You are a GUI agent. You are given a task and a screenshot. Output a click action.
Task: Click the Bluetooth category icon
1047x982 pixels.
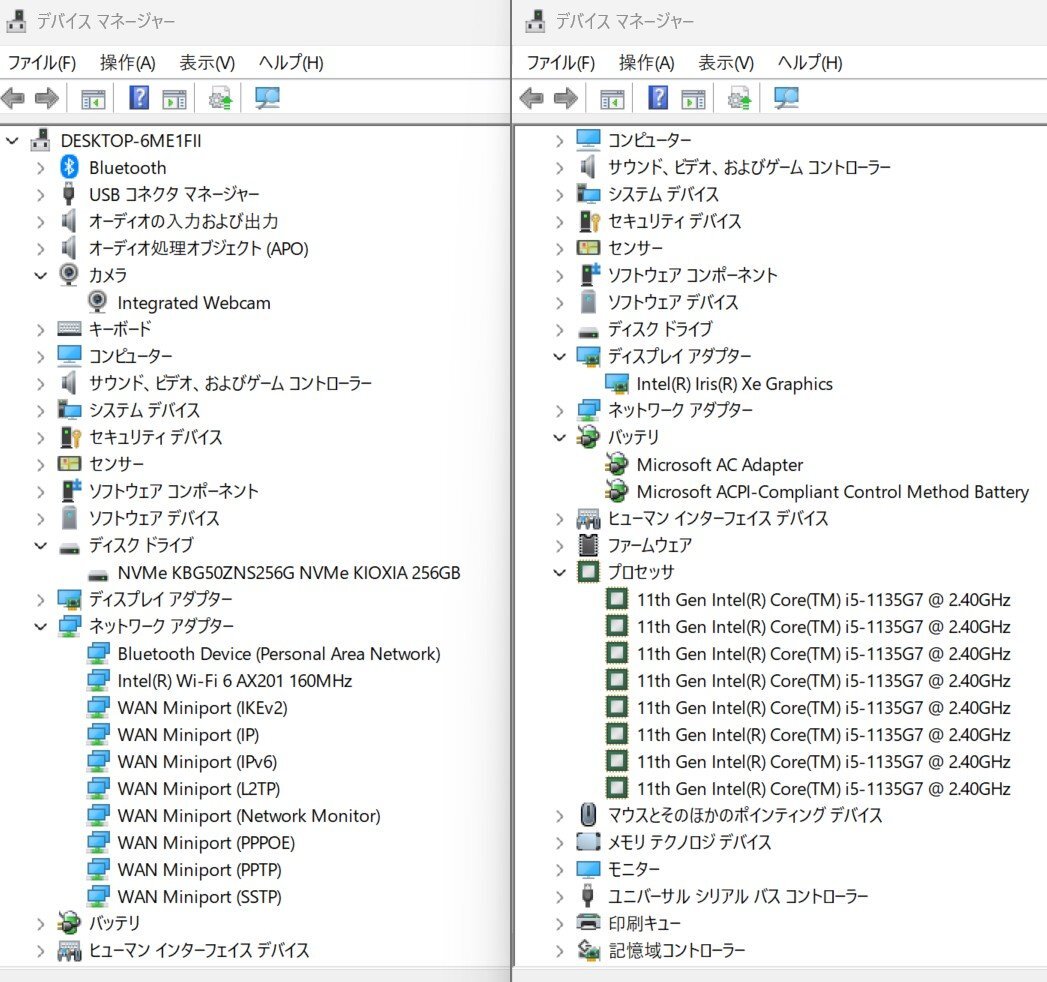[69, 167]
